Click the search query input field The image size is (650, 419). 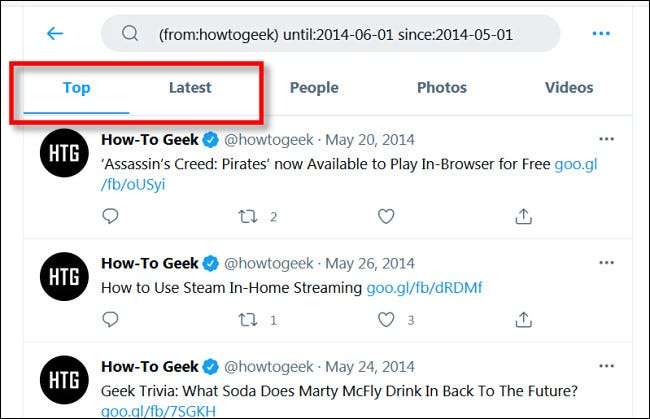(335, 34)
